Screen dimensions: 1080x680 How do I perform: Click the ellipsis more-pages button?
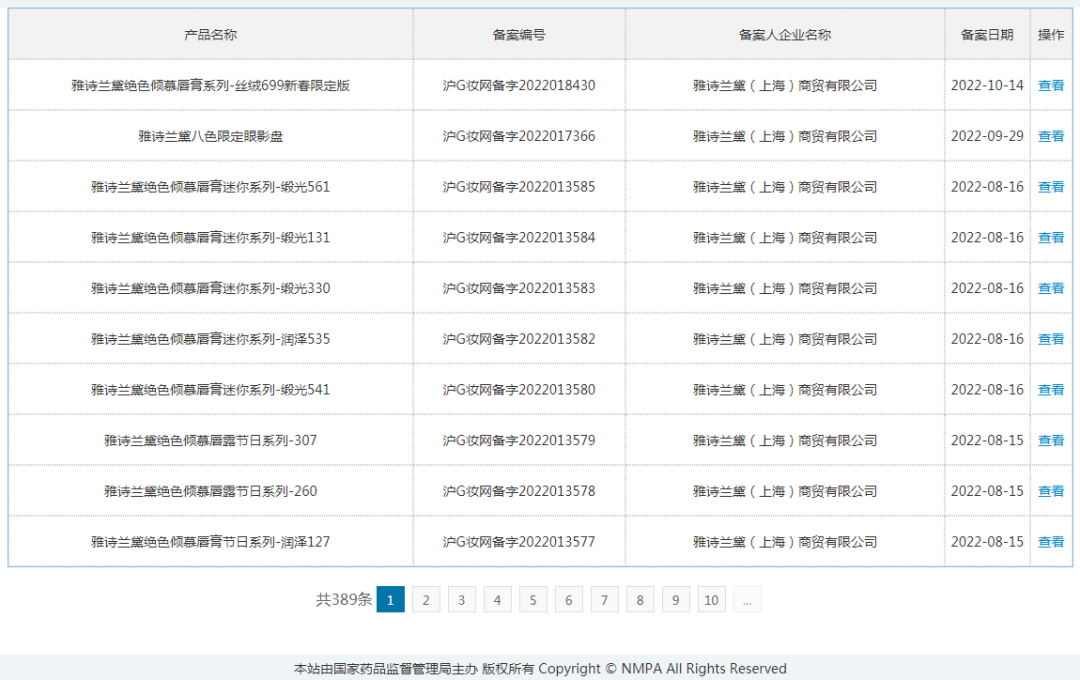pyautogui.click(x=747, y=599)
